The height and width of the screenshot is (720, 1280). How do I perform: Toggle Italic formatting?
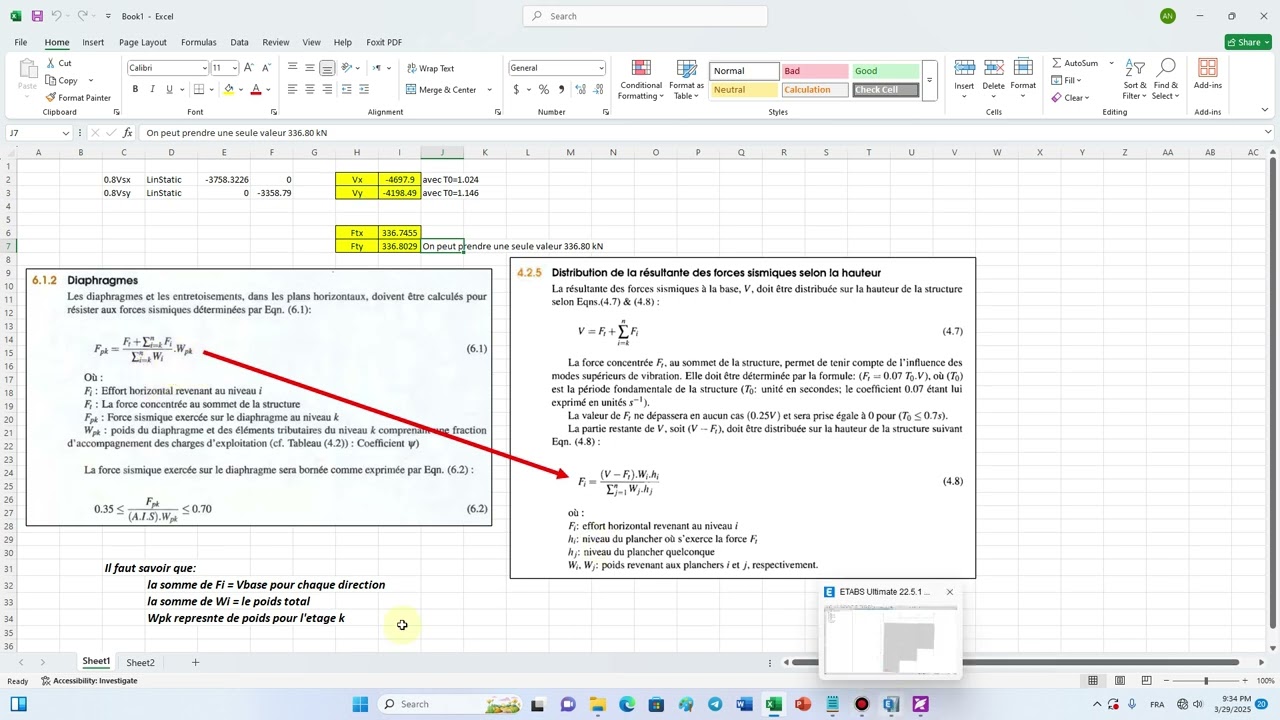click(152, 89)
